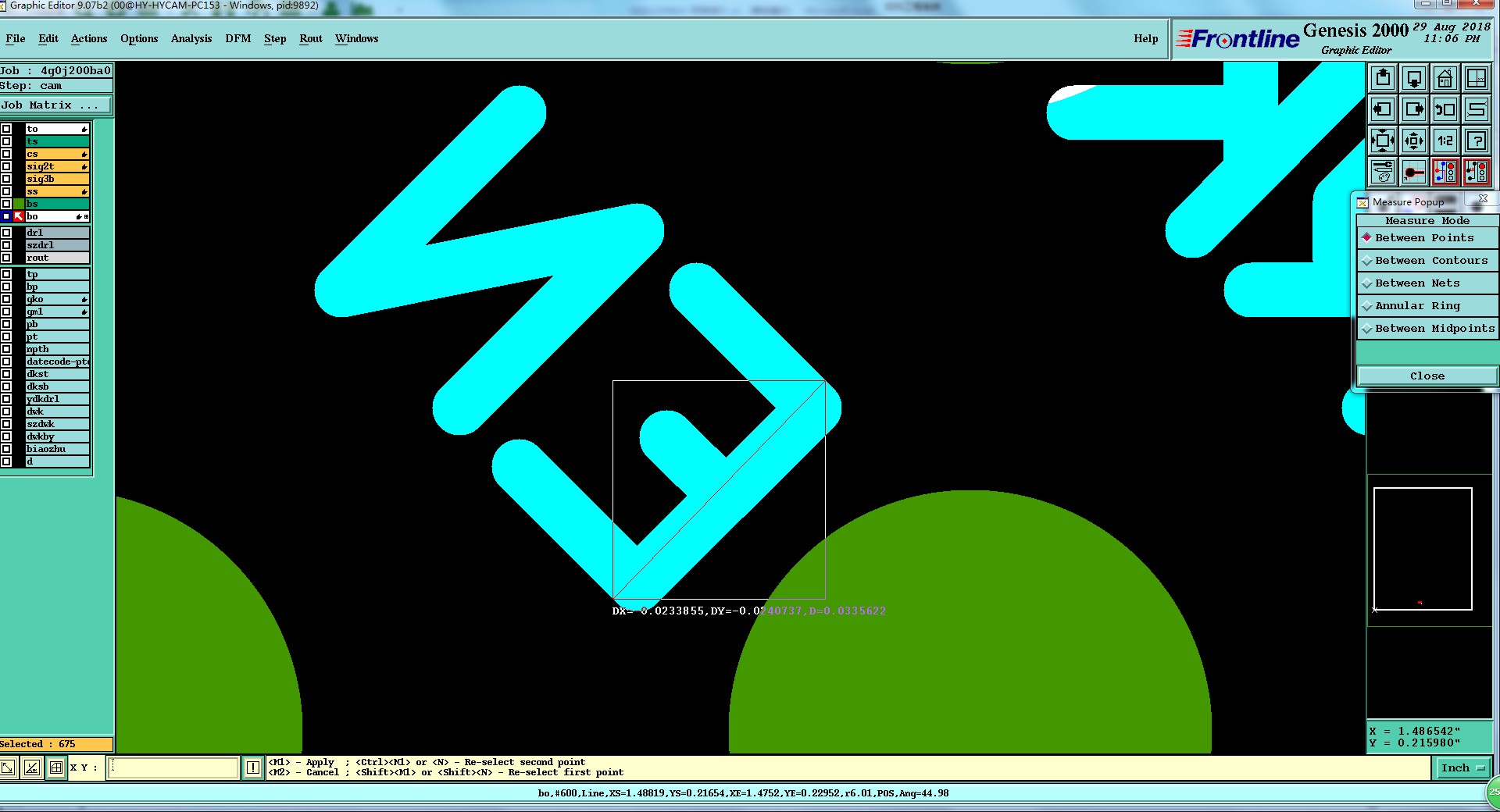This screenshot has width=1500, height=812.
Task: Click the grid window icon beside XY label
Action: [x=56, y=767]
